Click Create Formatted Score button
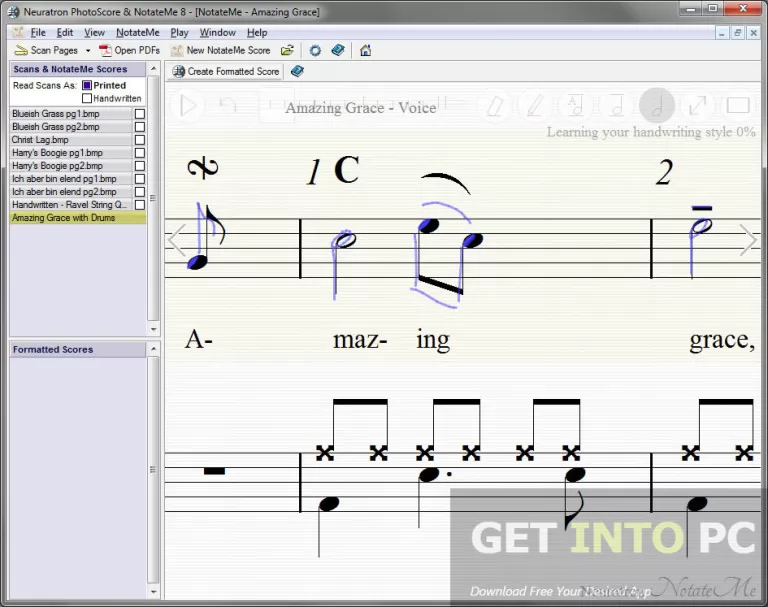Image resolution: width=768 pixels, height=607 pixels. [226, 72]
